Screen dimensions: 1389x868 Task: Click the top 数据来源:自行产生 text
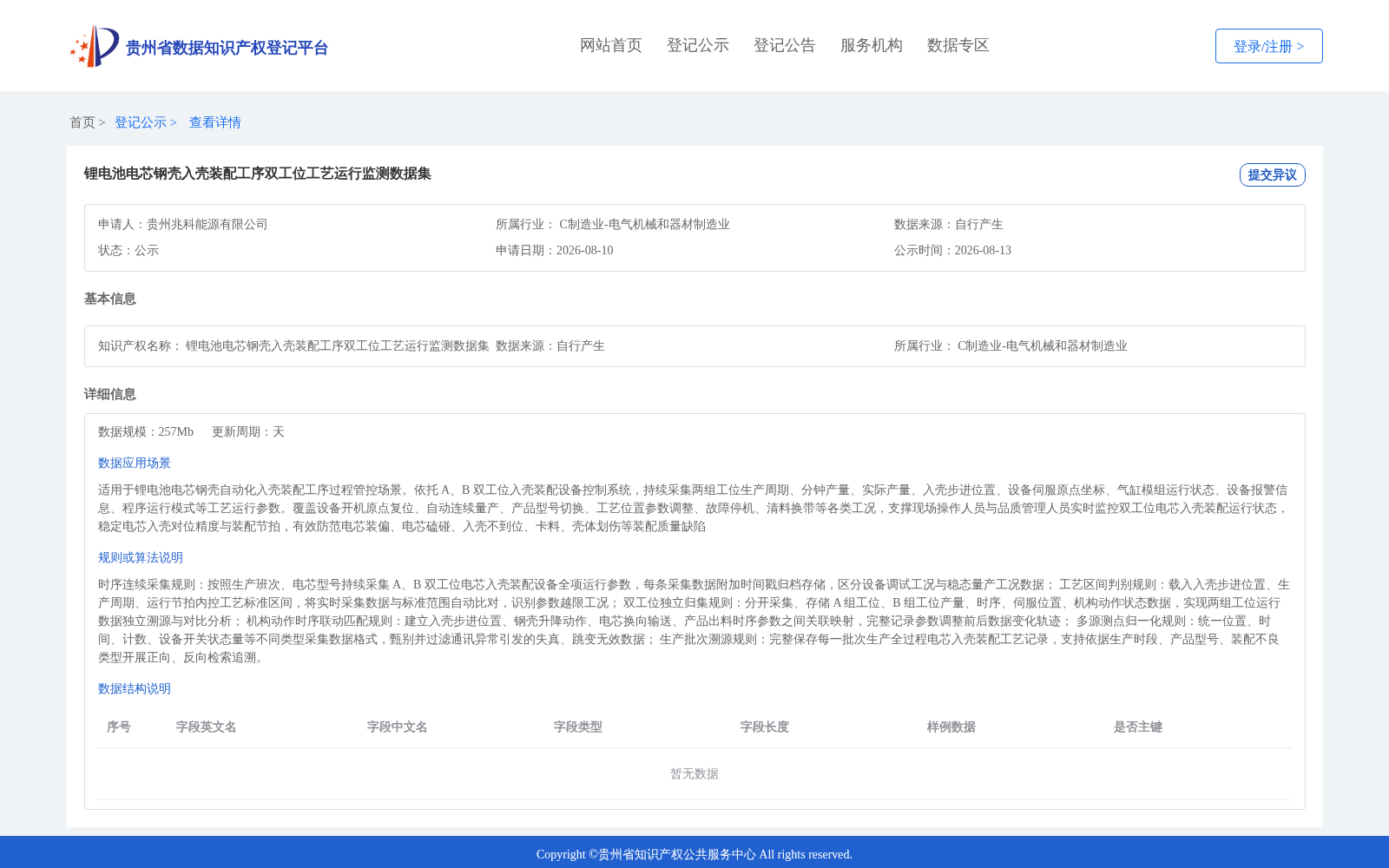coord(949,224)
